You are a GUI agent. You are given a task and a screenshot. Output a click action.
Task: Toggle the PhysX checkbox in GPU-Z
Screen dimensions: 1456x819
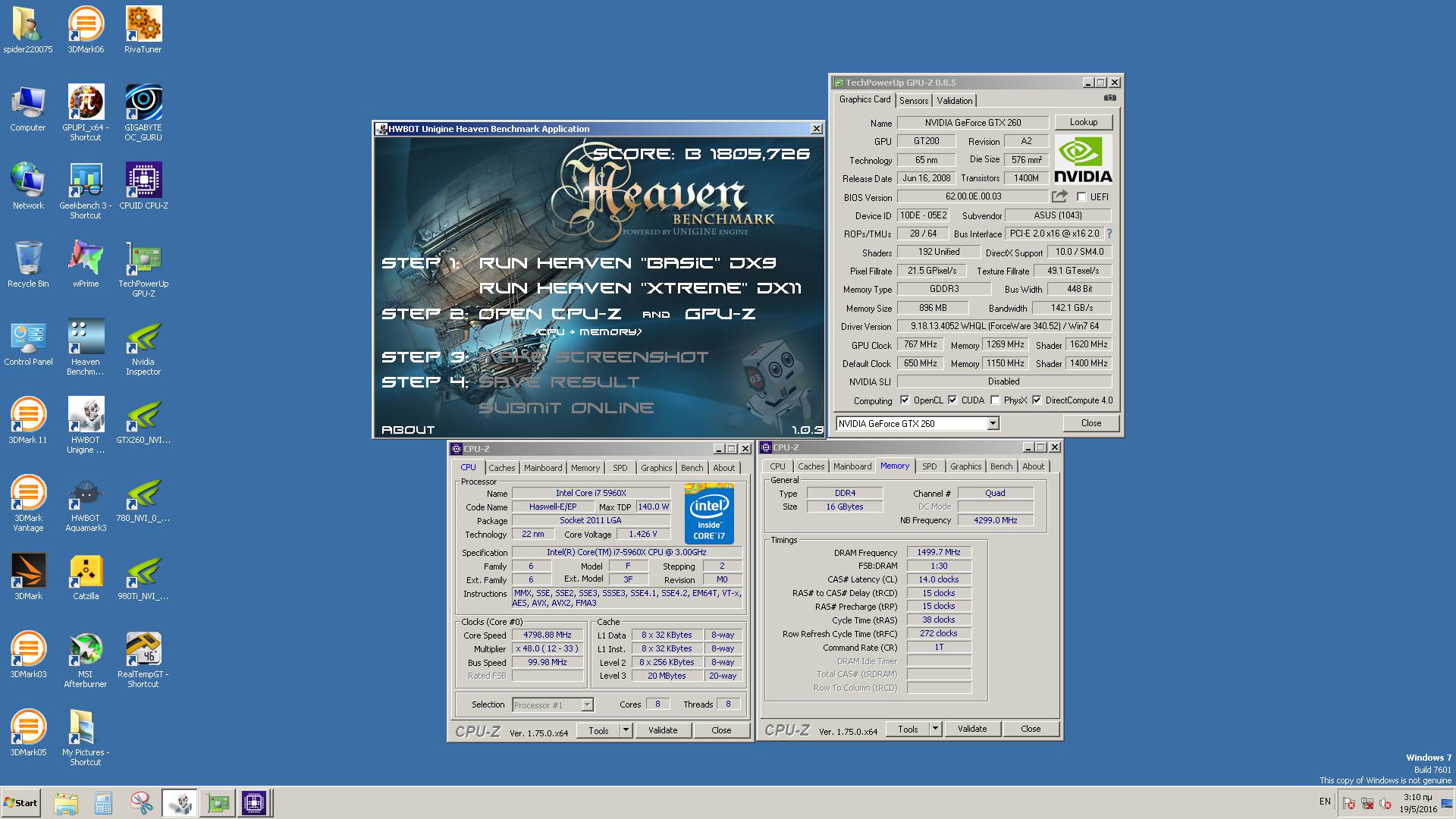[995, 400]
